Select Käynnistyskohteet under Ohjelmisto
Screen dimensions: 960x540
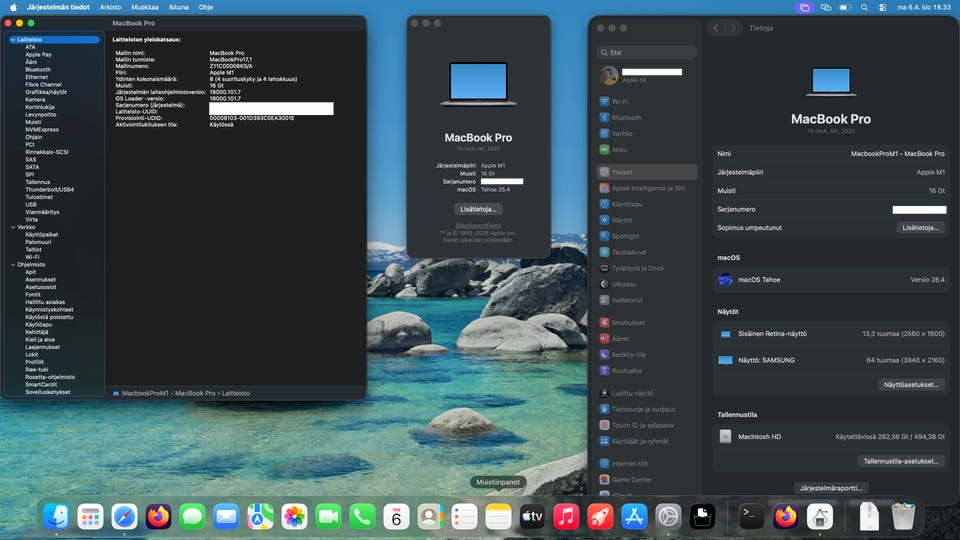(49, 309)
